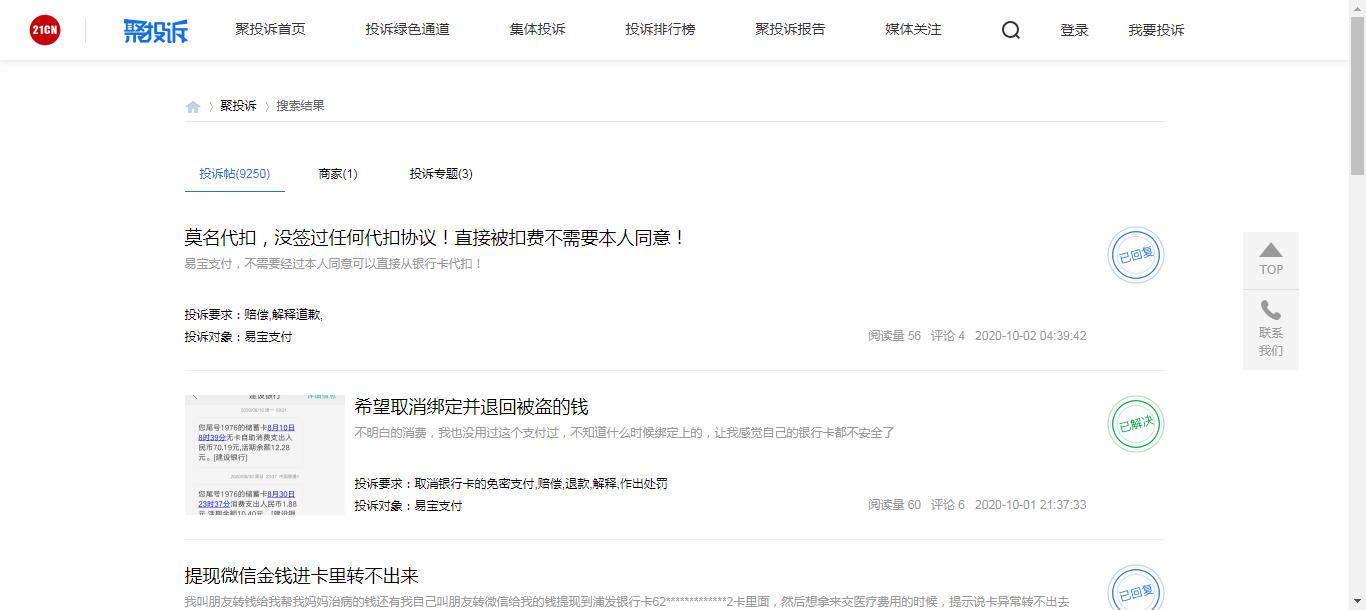Click the 已解决 resolved badge stamp

pyautogui.click(x=1134, y=424)
